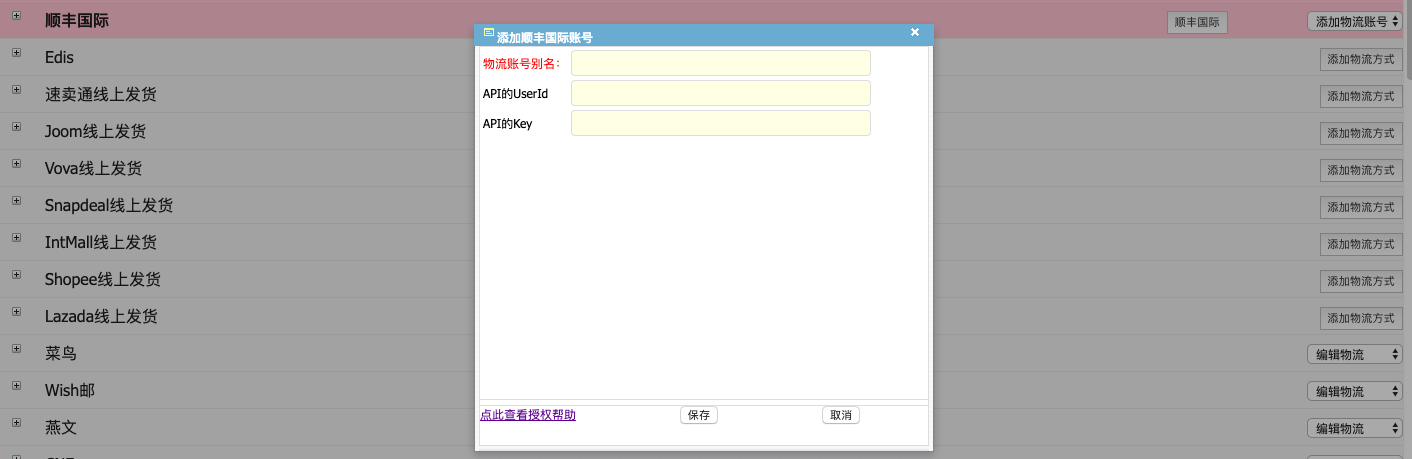1412x459 pixels.
Task: Select the 速卖通线上发货 row title
Action: click(101, 94)
